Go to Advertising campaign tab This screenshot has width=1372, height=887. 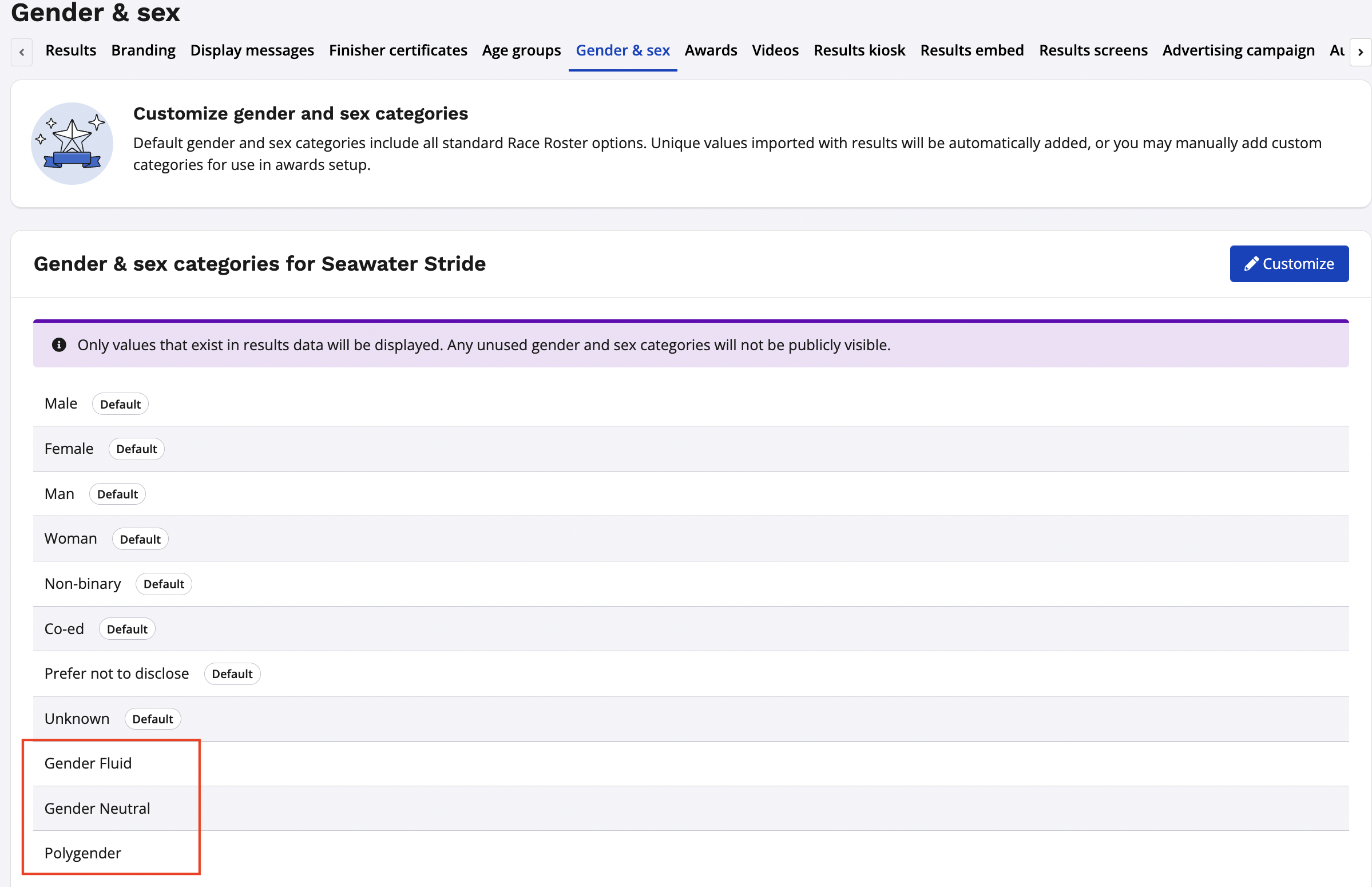click(1238, 51)
